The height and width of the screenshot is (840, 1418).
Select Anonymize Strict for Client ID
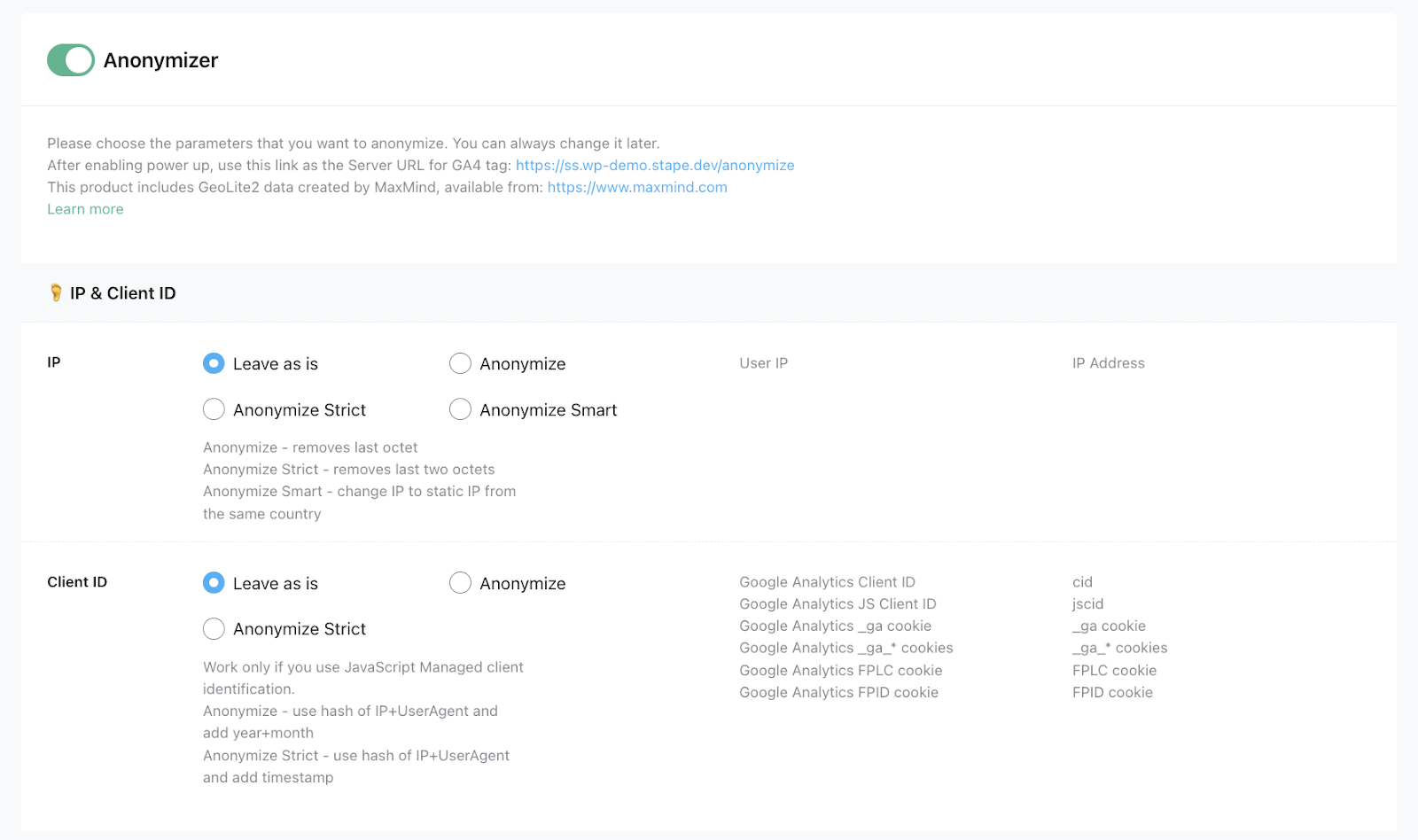pos(214,629)
